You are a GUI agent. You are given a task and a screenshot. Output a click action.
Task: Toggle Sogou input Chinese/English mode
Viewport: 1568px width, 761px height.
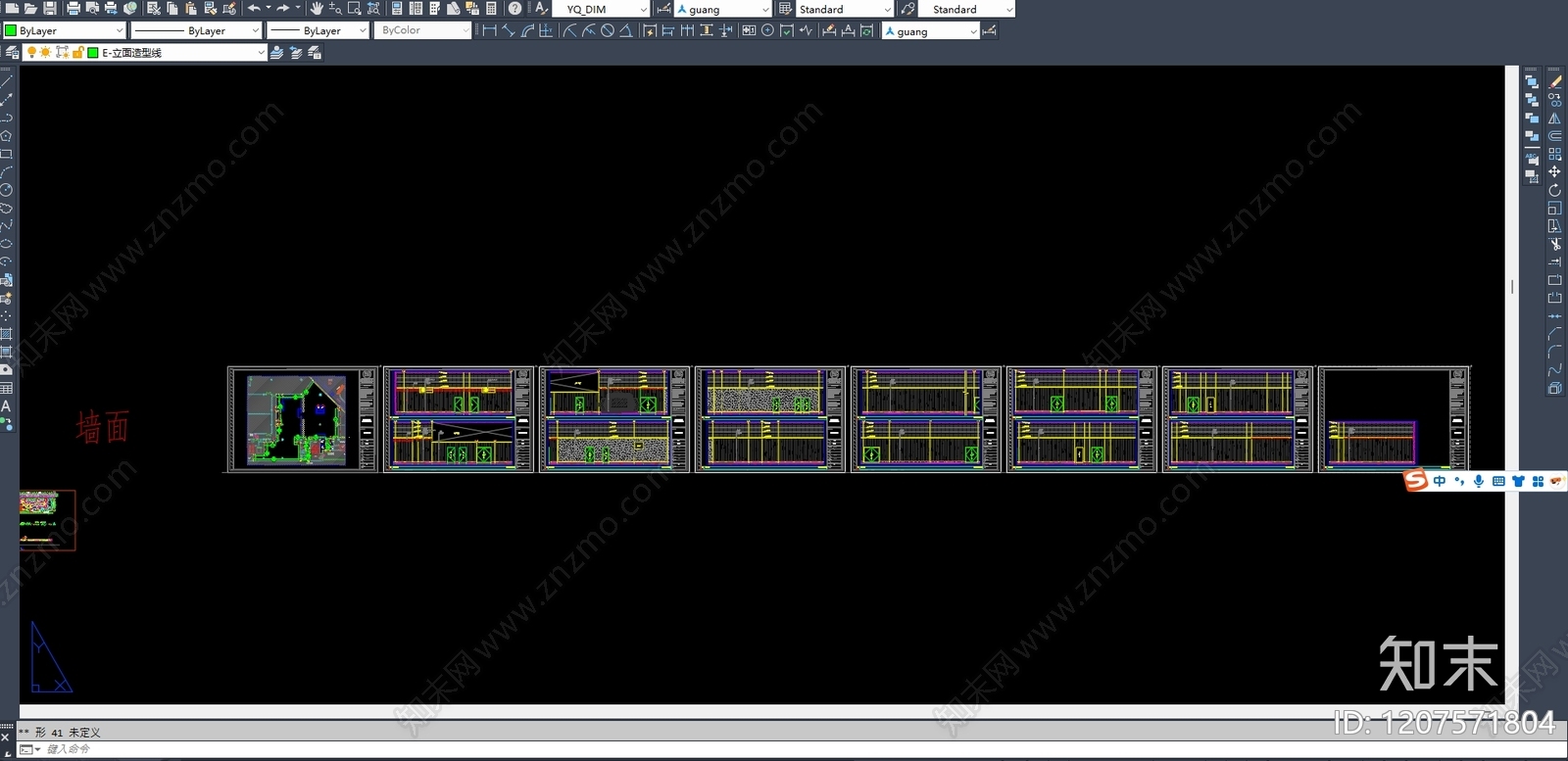(1439, 481)
